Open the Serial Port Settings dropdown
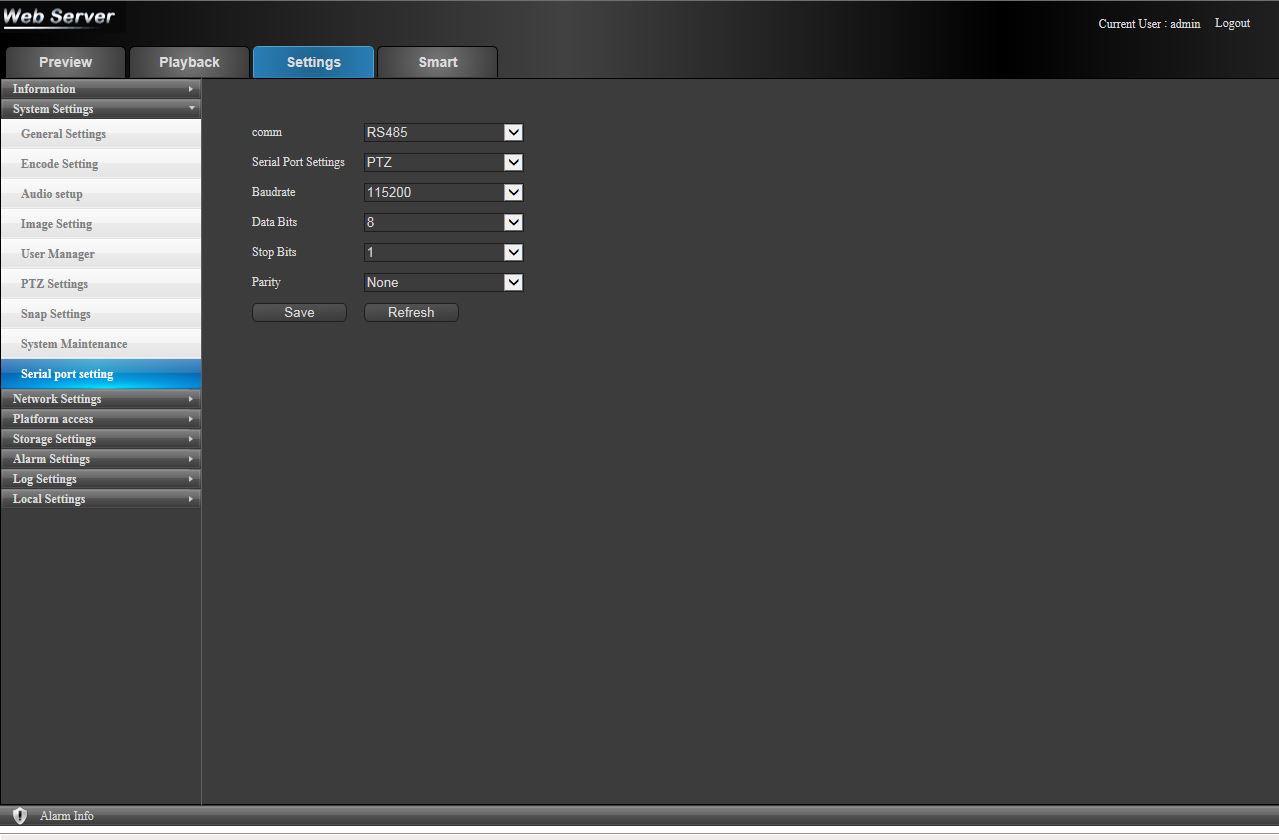Image resolution: width=1279 pixels, height=840 pixels. 443,162
